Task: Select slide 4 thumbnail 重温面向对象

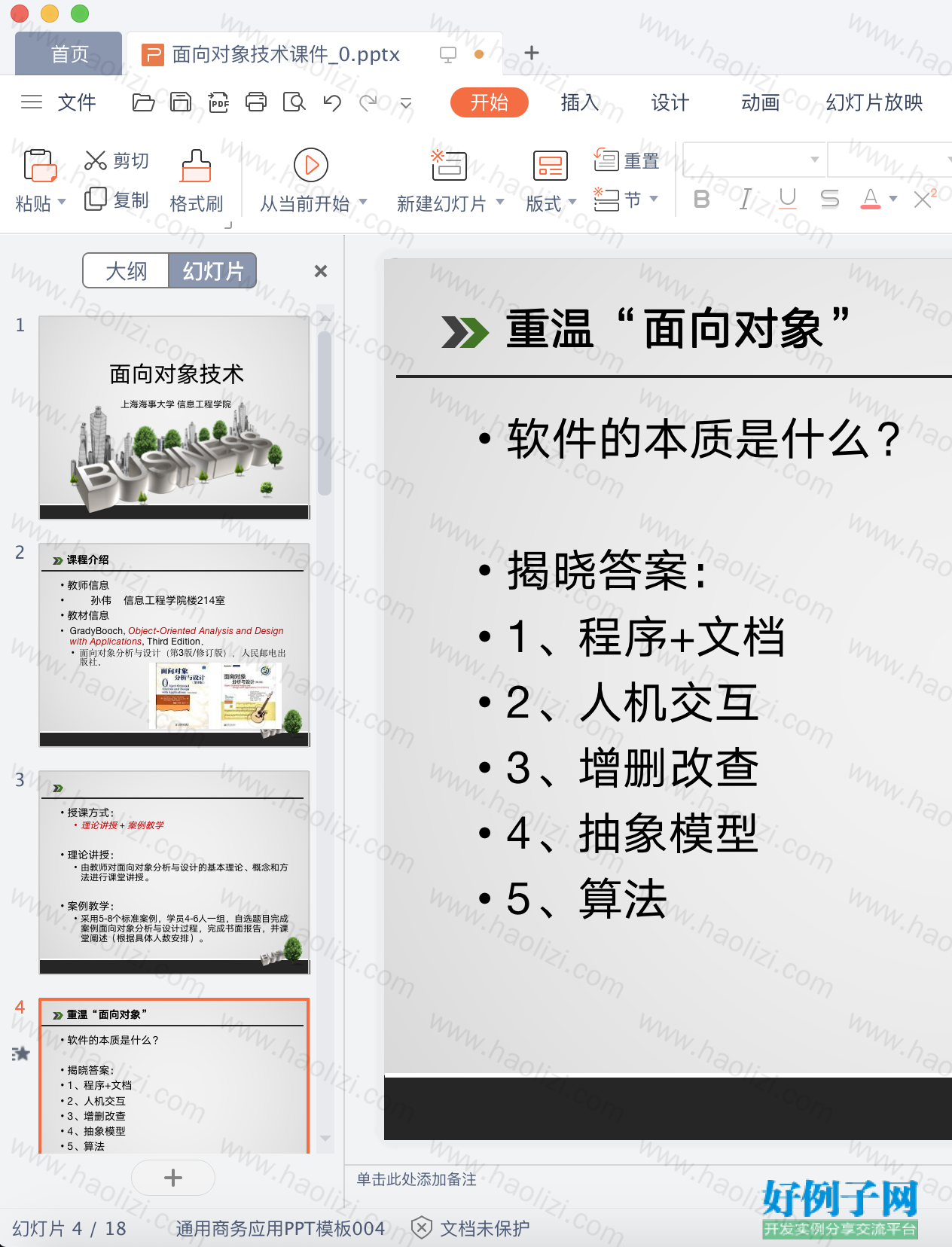Action: pyautogui.click(x=175, y=1077)
